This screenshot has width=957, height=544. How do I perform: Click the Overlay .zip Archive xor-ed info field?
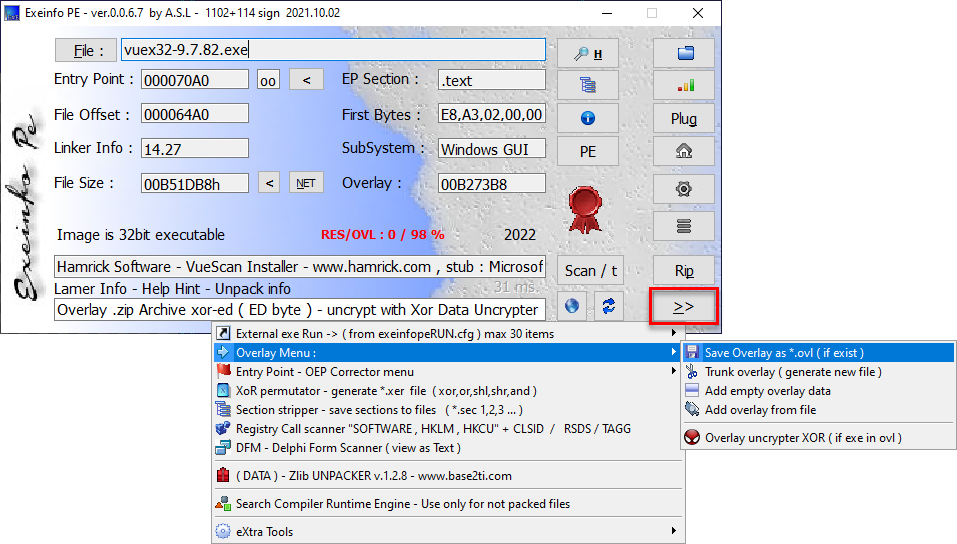(x=300, y=310)
